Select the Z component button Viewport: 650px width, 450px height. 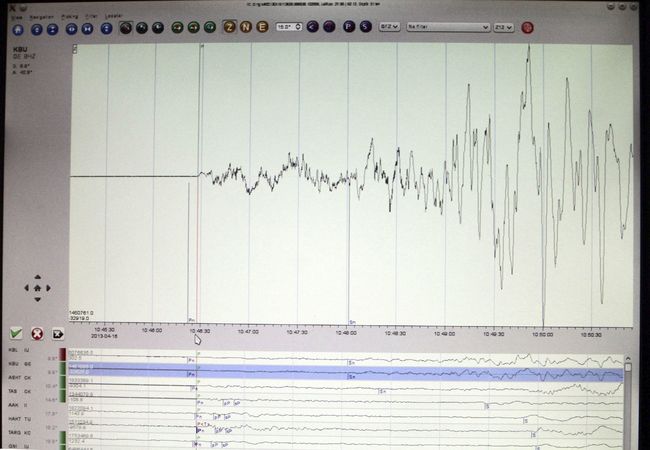pyautogui.click(x=230, y=29)
